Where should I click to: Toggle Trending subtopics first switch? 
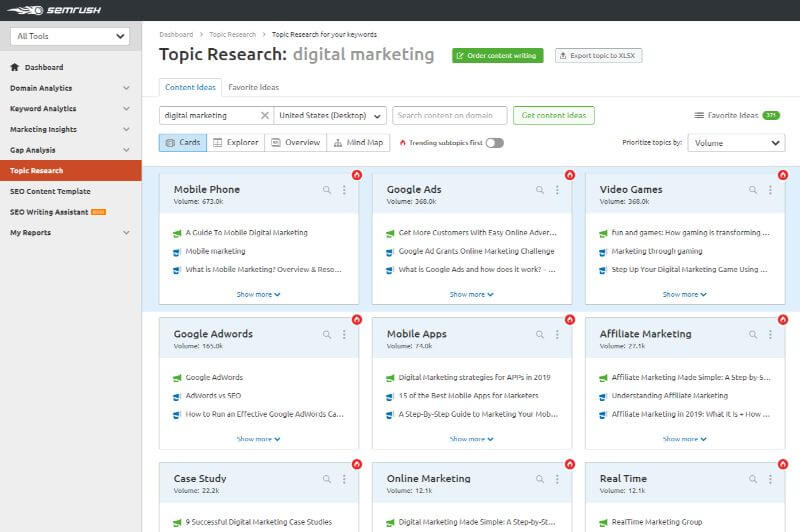[494, 143]
